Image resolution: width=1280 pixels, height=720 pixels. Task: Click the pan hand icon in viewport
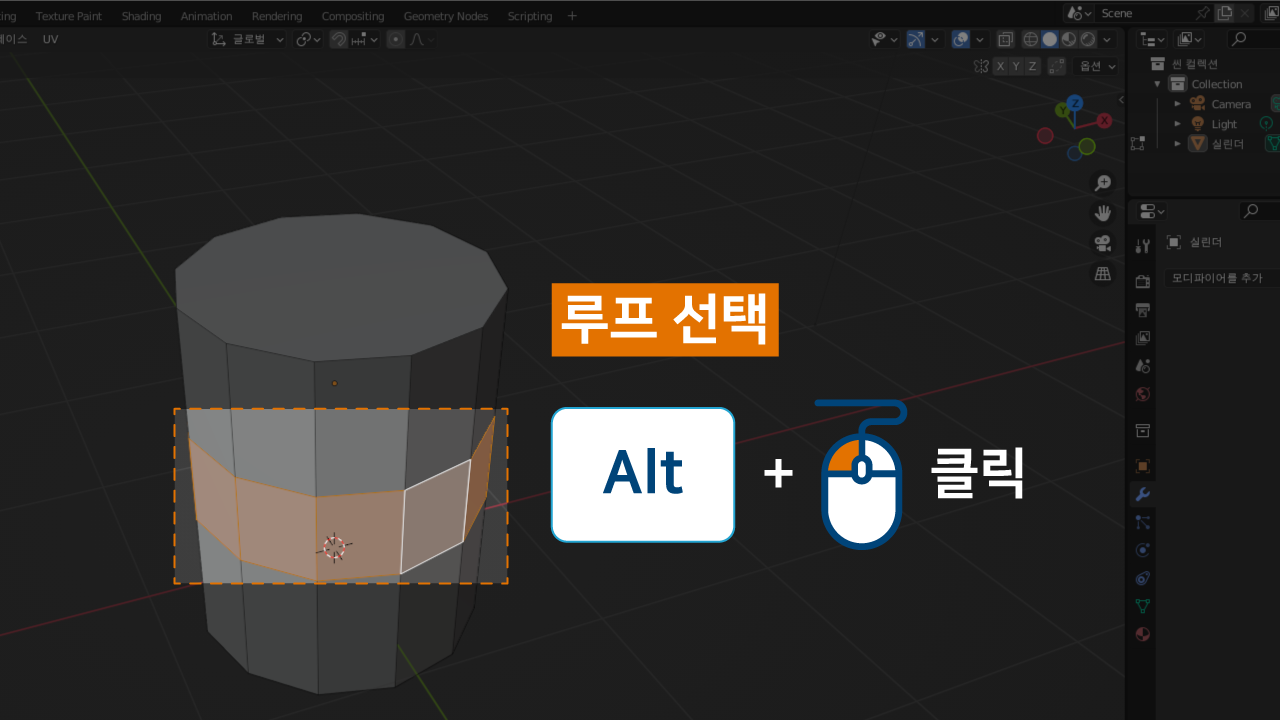1103,213
